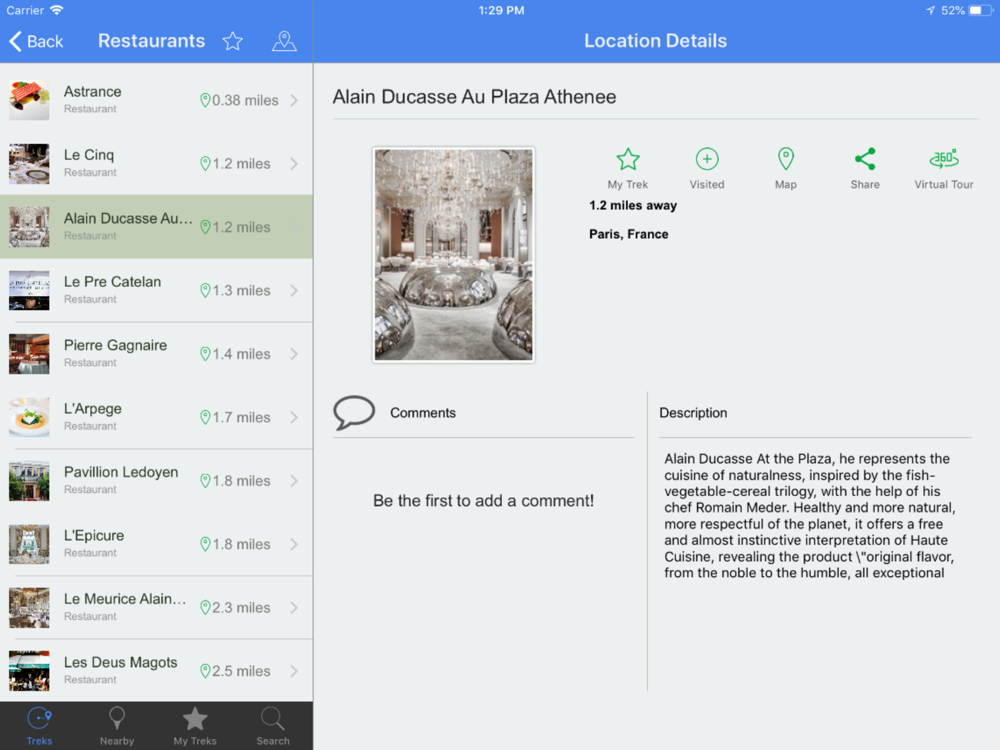
Task: Switch to the Search tab
Action: [x=273, y=726]
